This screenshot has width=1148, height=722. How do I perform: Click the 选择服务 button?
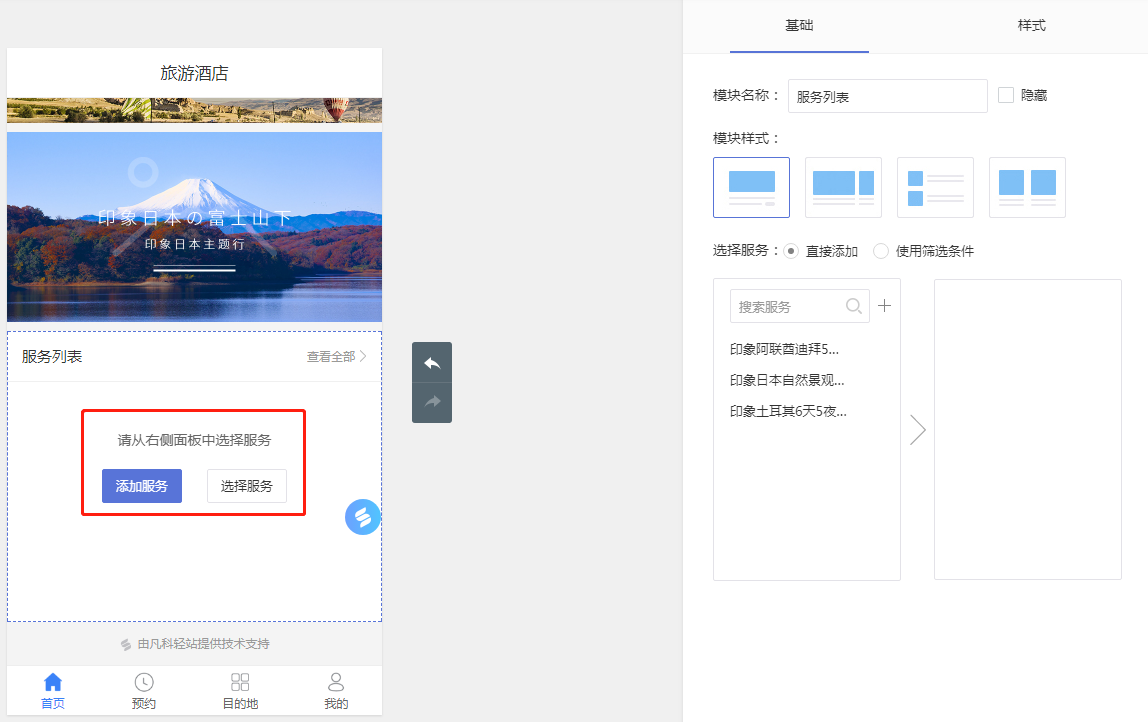(246, 486)
